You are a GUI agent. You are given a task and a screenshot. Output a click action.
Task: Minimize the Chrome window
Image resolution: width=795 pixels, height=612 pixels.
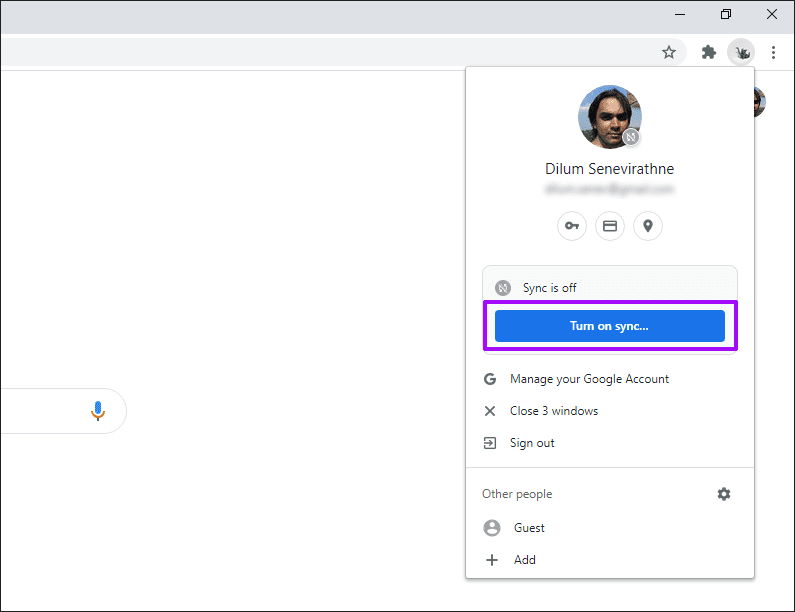point(680,14)
